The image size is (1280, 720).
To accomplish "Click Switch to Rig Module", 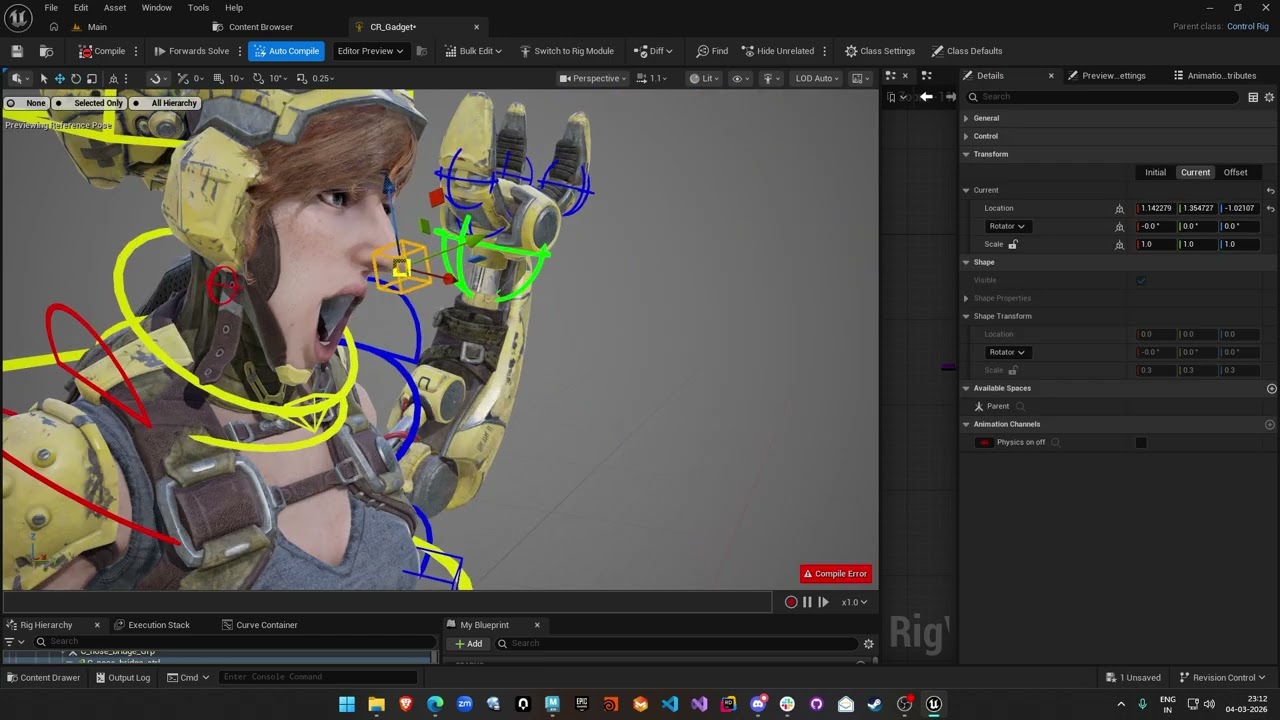I will coord(566,51).
